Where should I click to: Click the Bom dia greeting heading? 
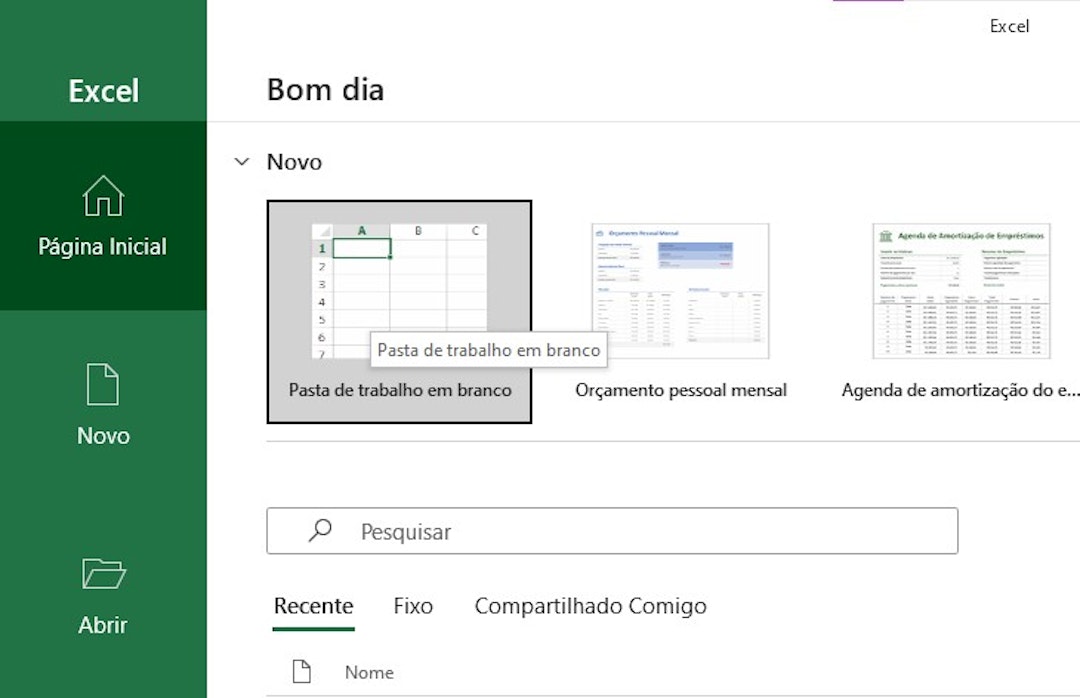pos(325,89)
